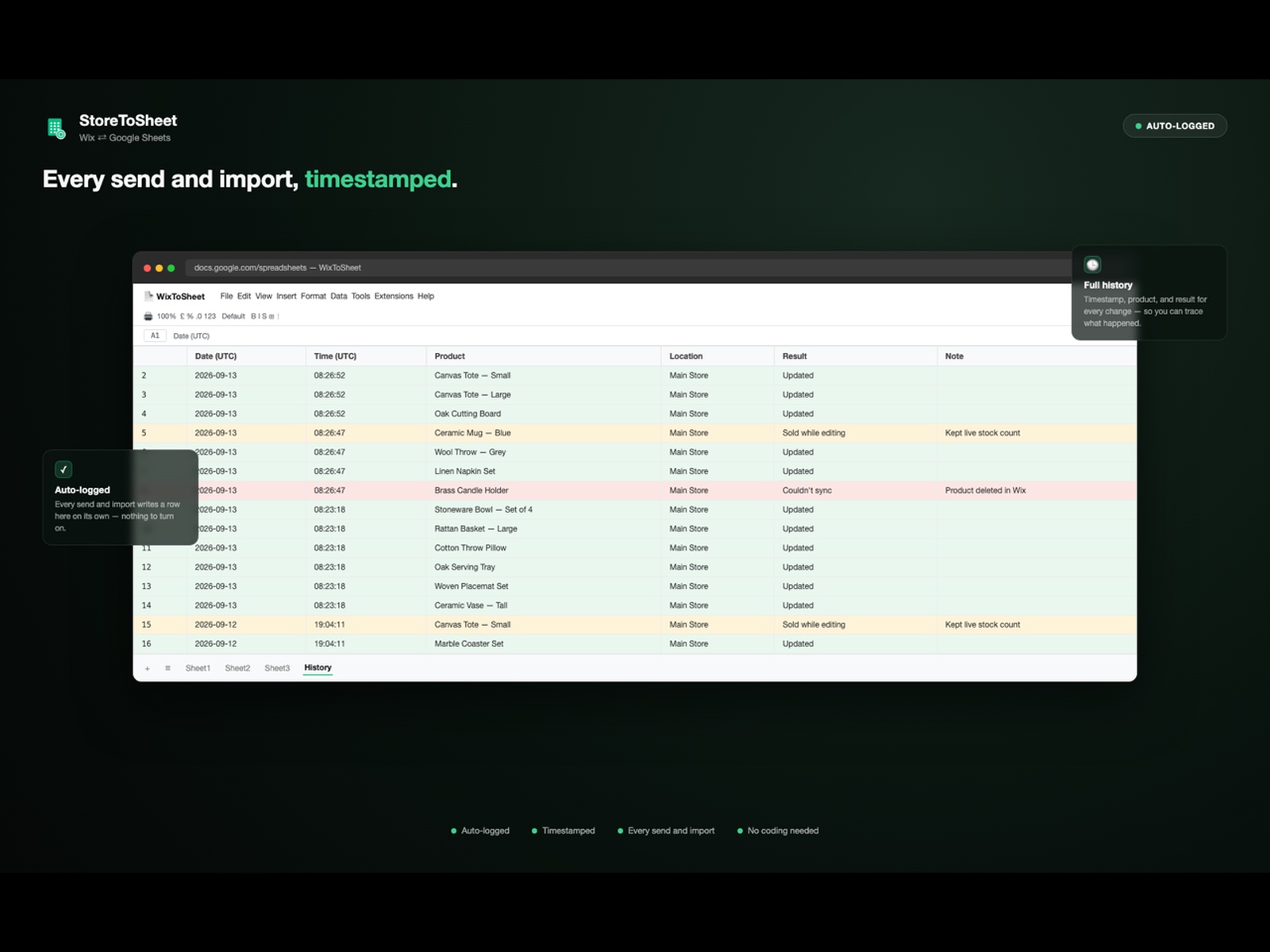Switch to the Sheet3 tab
Viewport: 1270px width, 952px height.
click(277, 668)
